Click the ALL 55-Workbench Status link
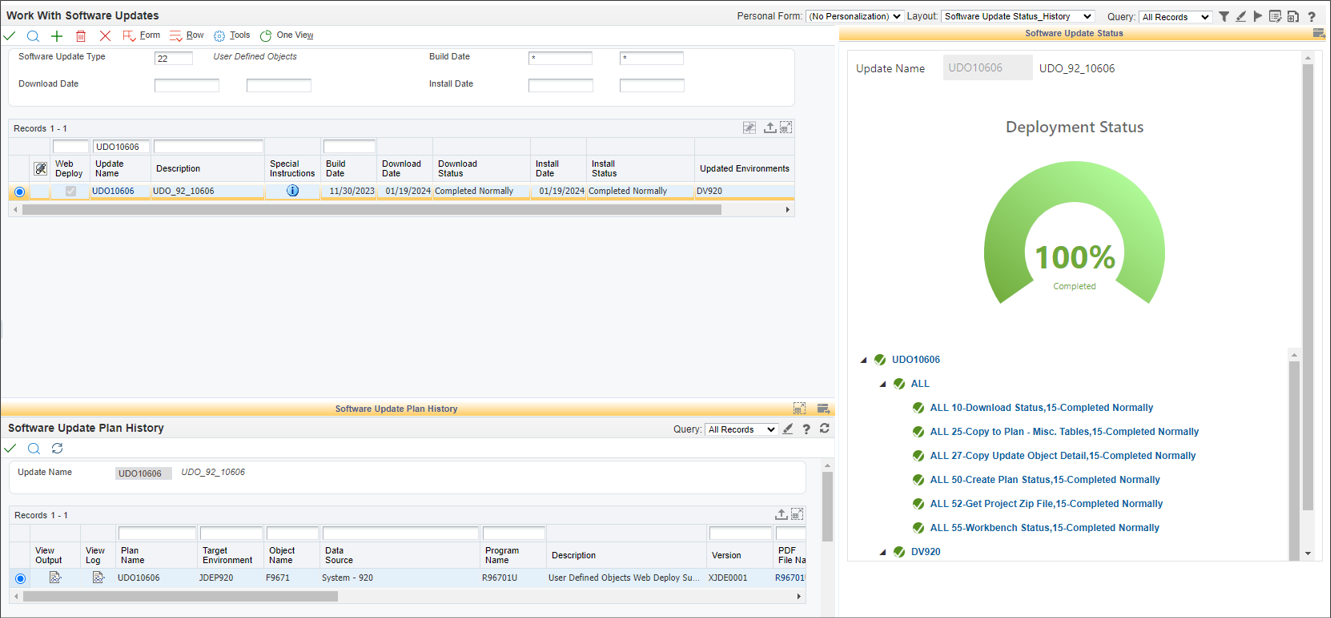The image size is (1331, 618). pos(1045,528)
